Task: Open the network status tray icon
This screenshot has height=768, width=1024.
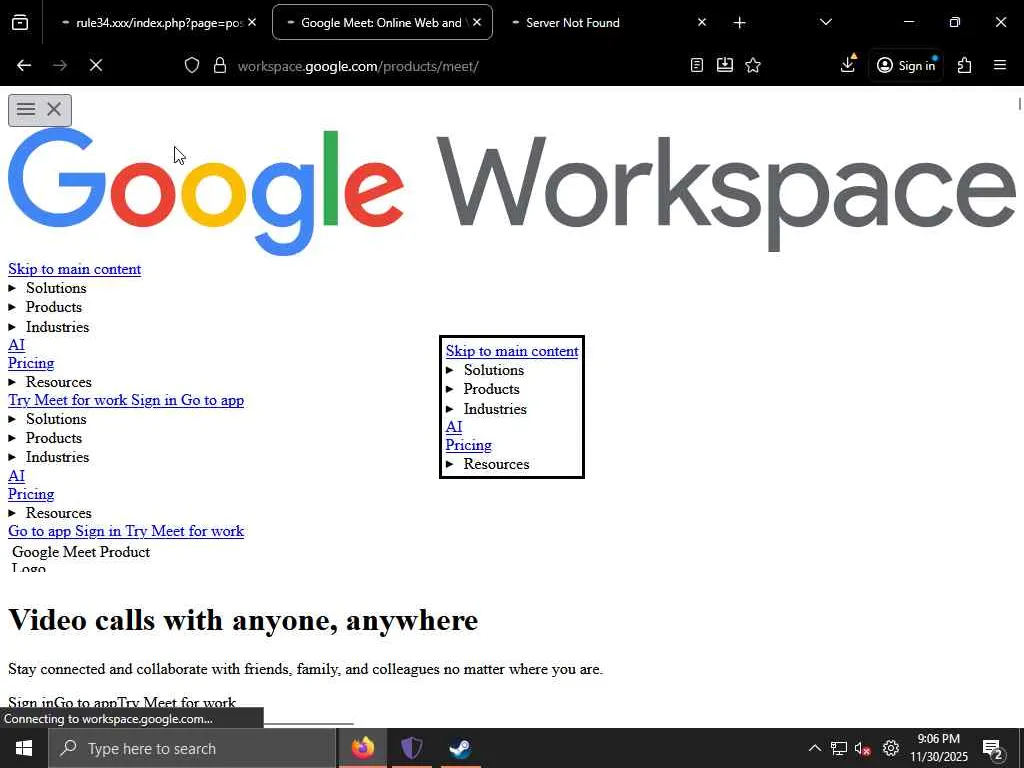Action: pyautogui.click(x=839, y=748)
